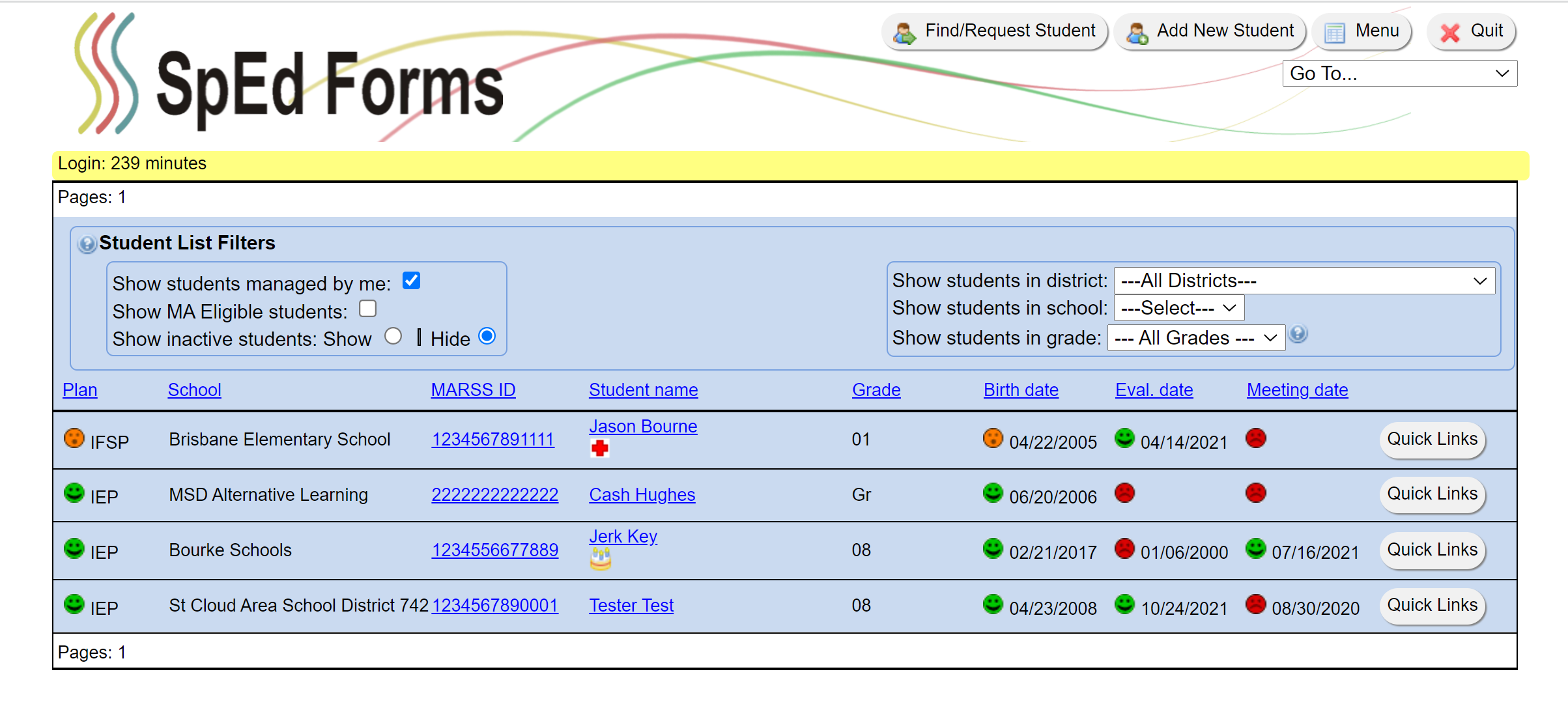Enable Show MA Eligible students checkbox
The width and height of the screenshot is (1568, 706).
[x=368, y=309]
